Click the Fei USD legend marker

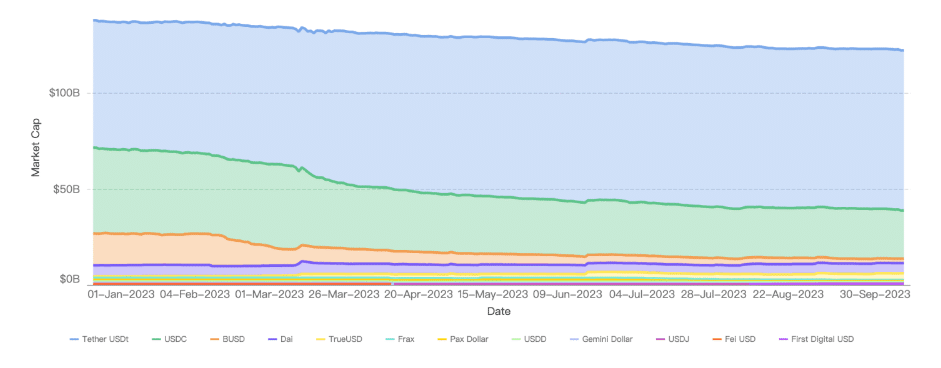[715, 339]
